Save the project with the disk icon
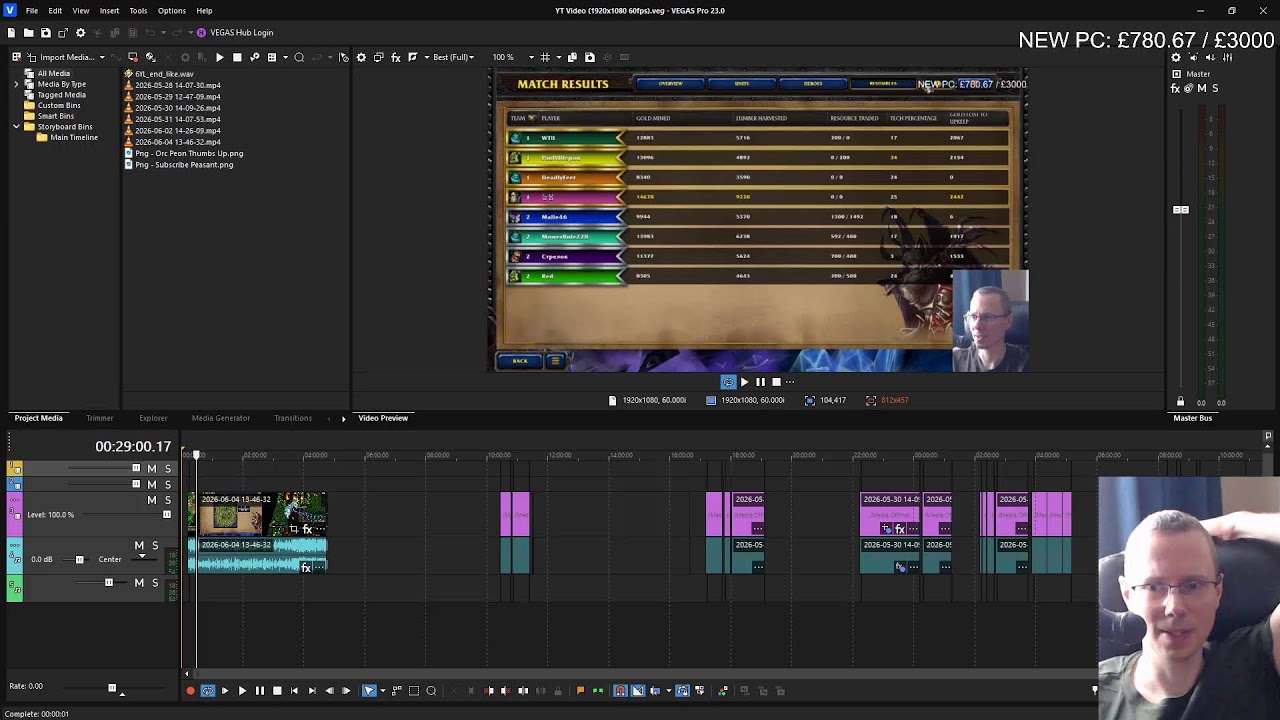The image size is (1280, 720). 45,33
